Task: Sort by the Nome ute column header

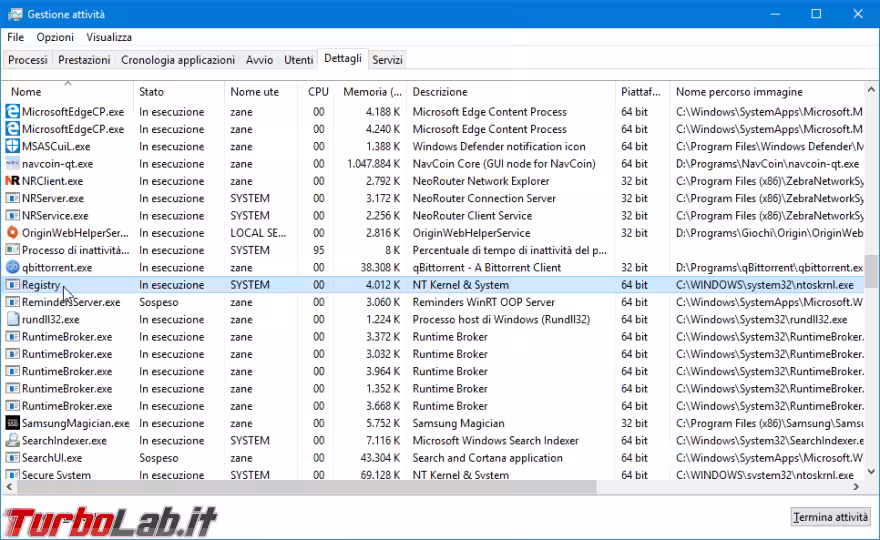Action: 261,91
